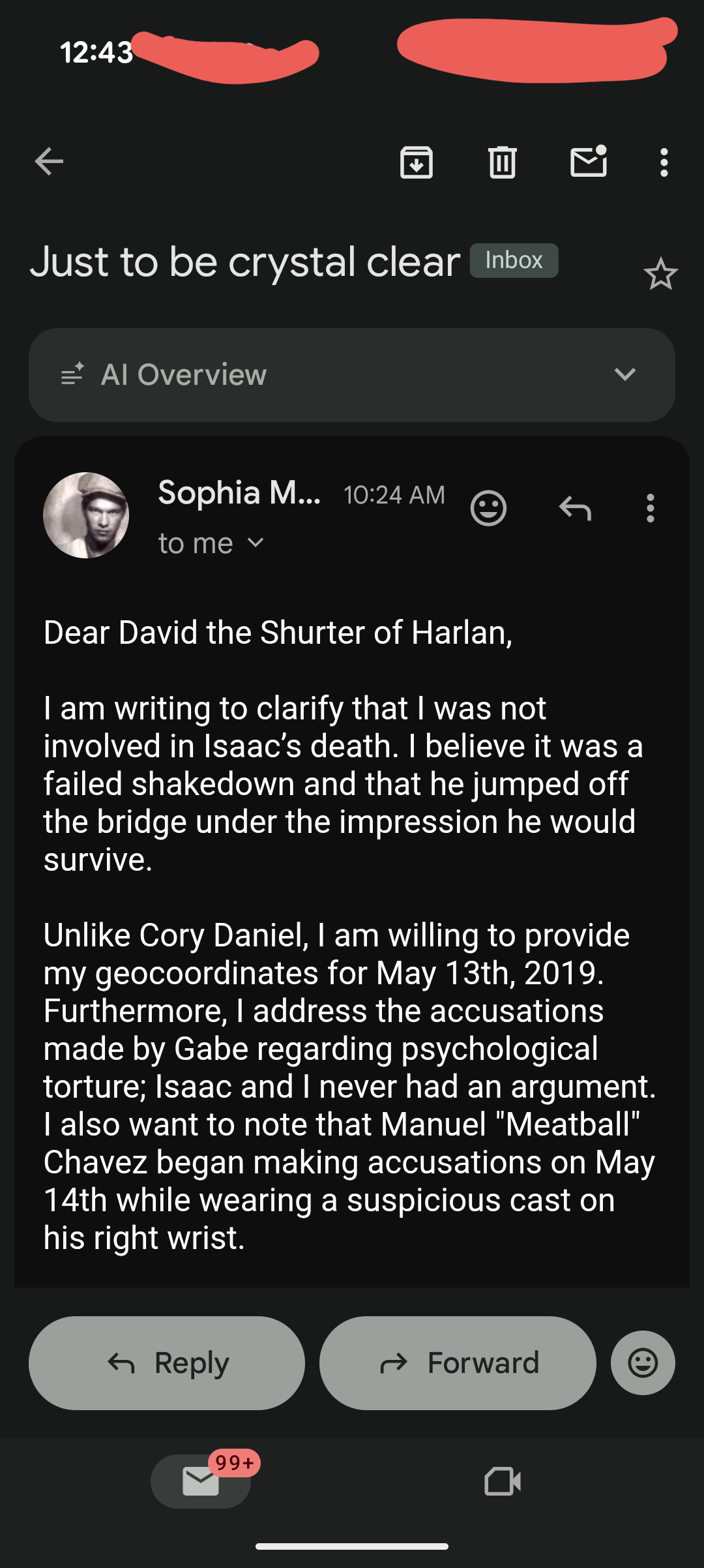The image size is (704, 1568).
Task: Star the 'Just to be crystal clear' email
Action: (x=660, y=274)
